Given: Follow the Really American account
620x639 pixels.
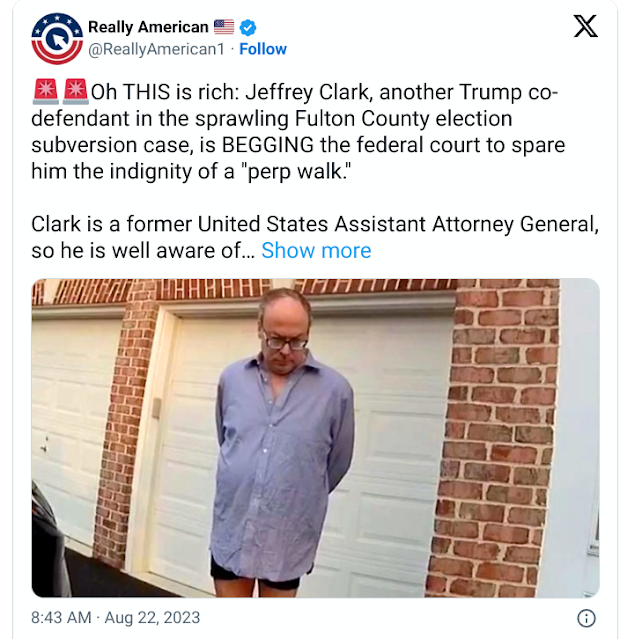Looking at the screenshot, I should (x=263, y=49).
